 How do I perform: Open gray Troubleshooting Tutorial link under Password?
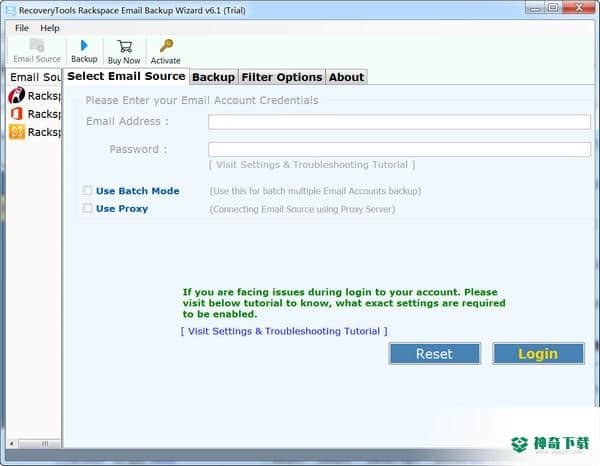[x=312, y=165]
